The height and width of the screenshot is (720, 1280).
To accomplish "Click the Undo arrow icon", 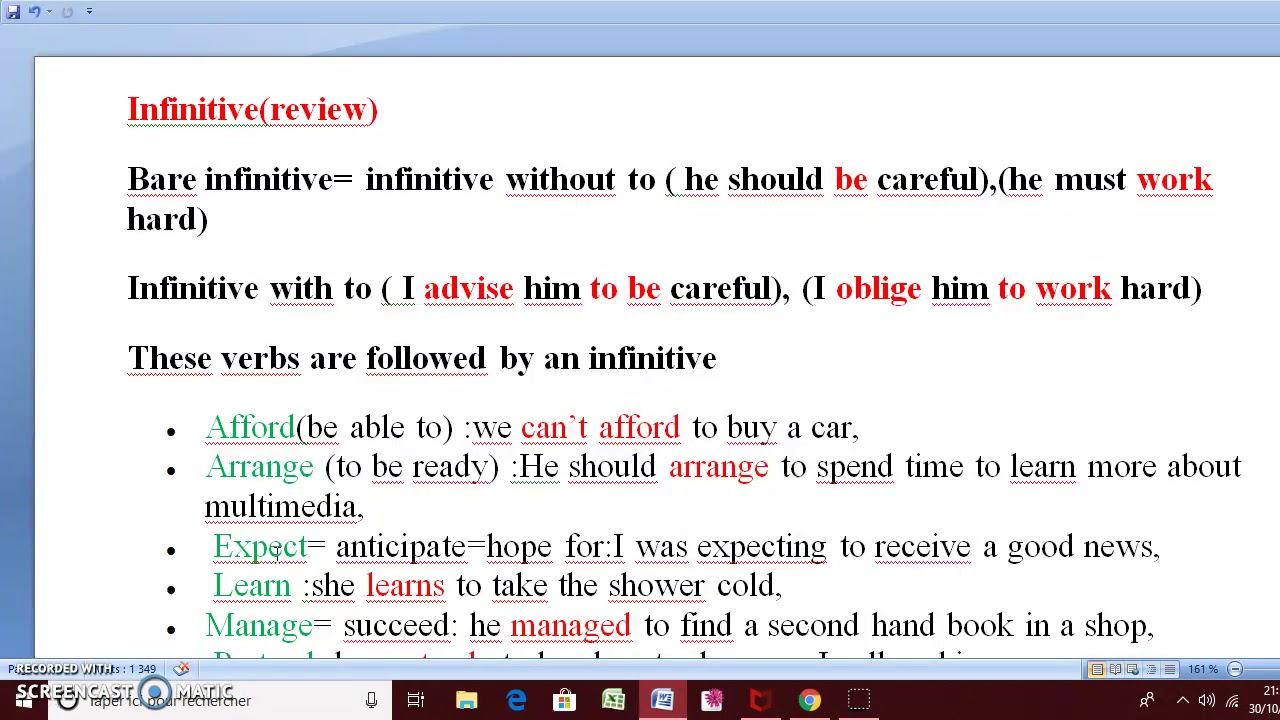I will pos(33,11).
